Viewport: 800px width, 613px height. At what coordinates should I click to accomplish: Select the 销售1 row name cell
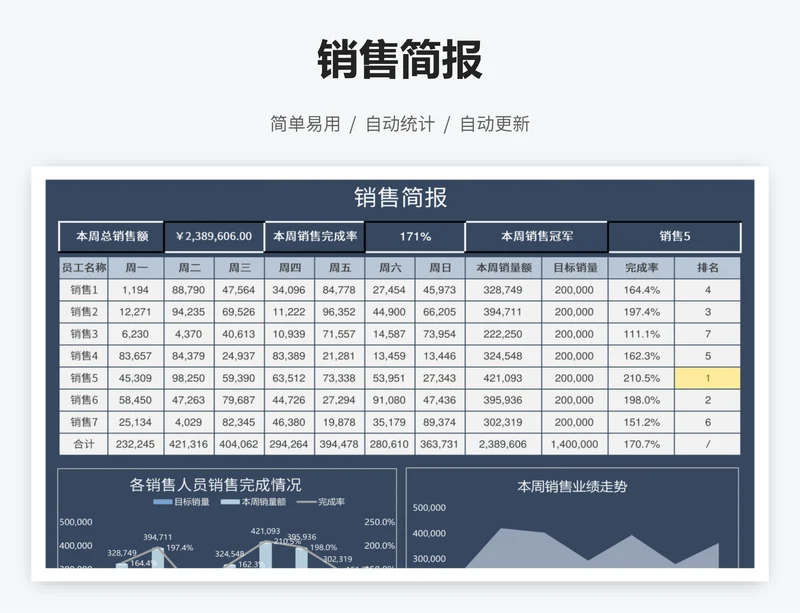click(84, 290)
